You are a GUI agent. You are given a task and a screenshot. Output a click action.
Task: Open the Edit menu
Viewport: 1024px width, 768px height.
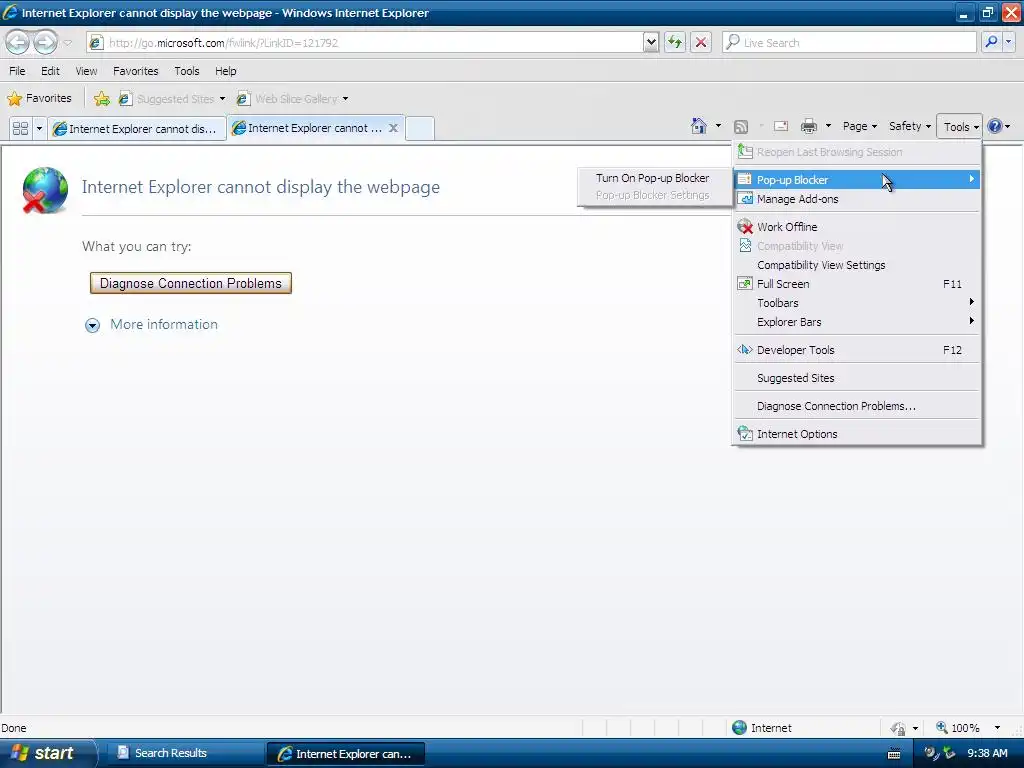50,71
